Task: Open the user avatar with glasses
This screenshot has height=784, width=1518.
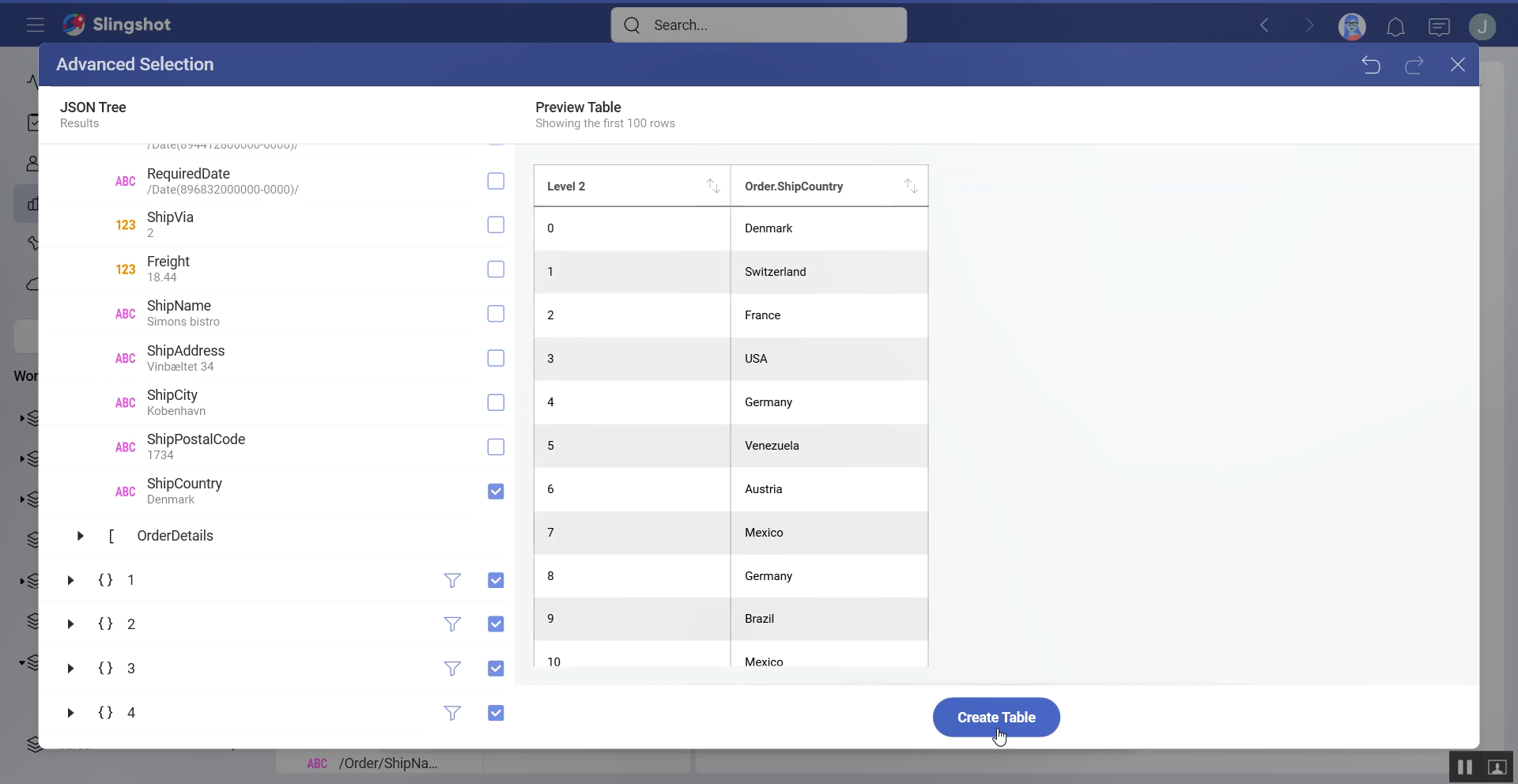Action: pyautogui.click(x=1352, y=26)
